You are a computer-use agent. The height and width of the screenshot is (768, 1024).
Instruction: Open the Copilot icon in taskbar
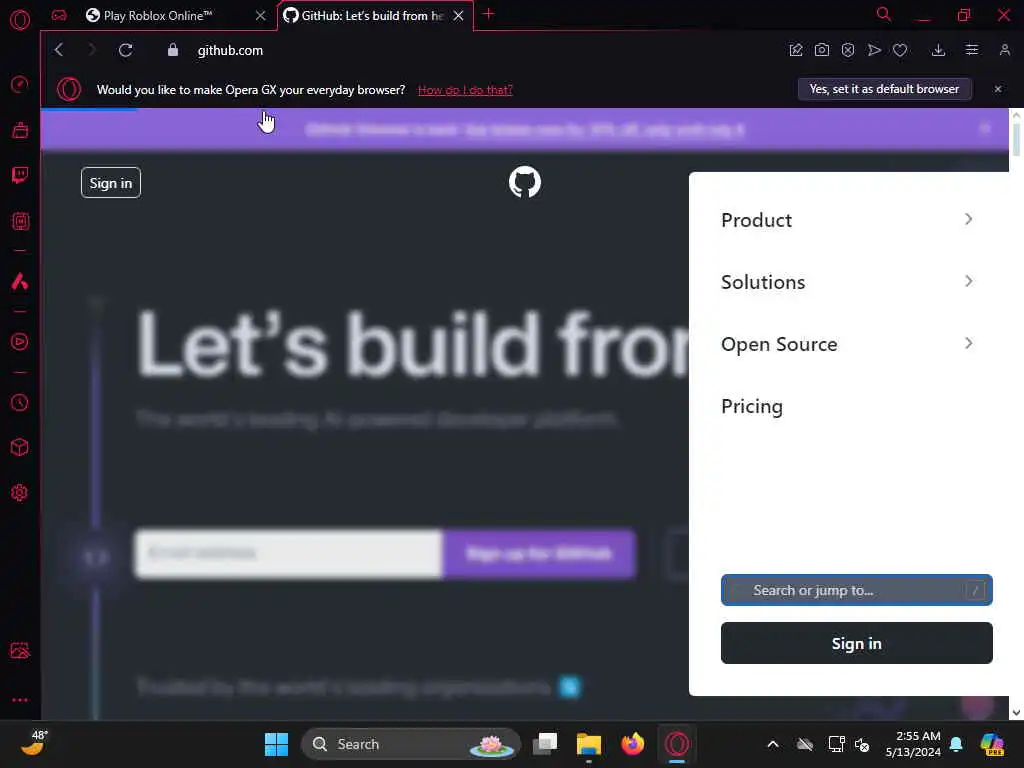pos(993,744)
